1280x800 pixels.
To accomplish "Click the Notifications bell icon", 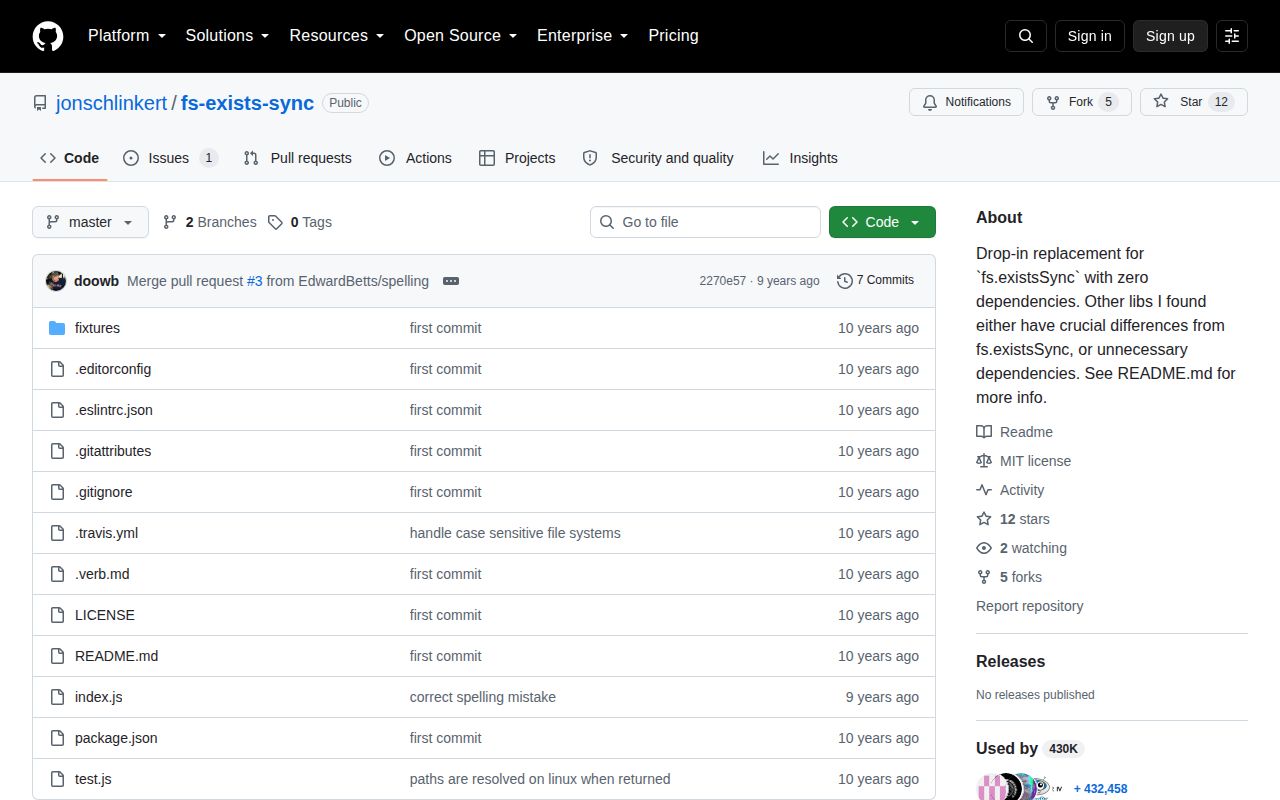I will (x=930, y=102).
